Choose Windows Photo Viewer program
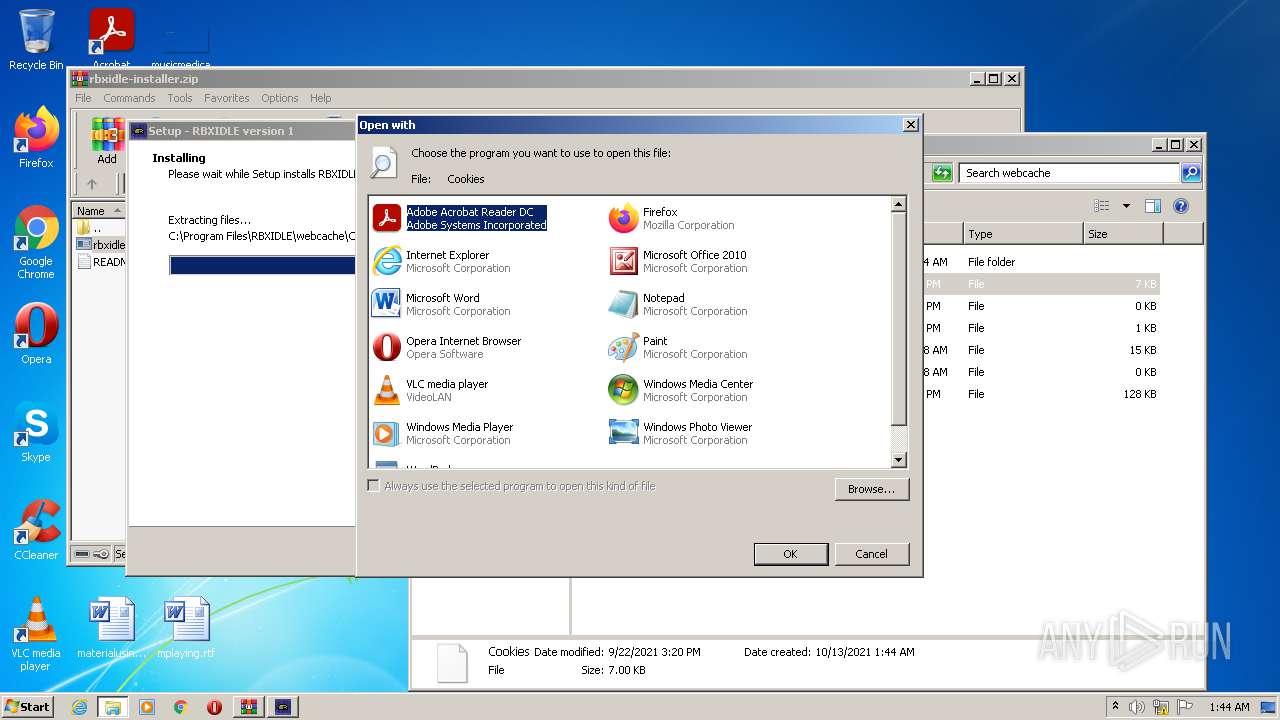The image size is (1280, 720). (x=681, y=433)
